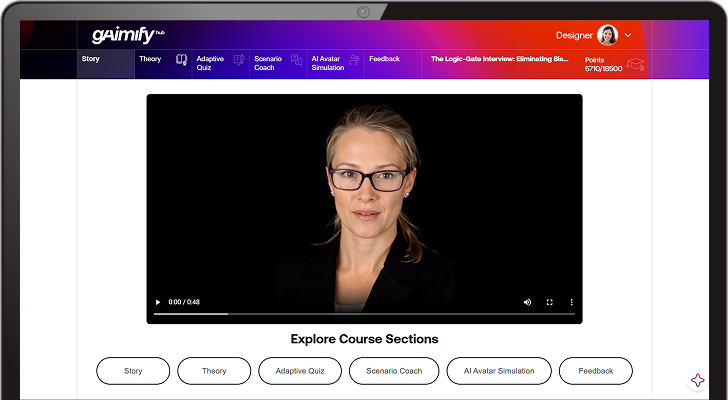
Task: Switch to the Feedback tab
Action: coord(384,59)
